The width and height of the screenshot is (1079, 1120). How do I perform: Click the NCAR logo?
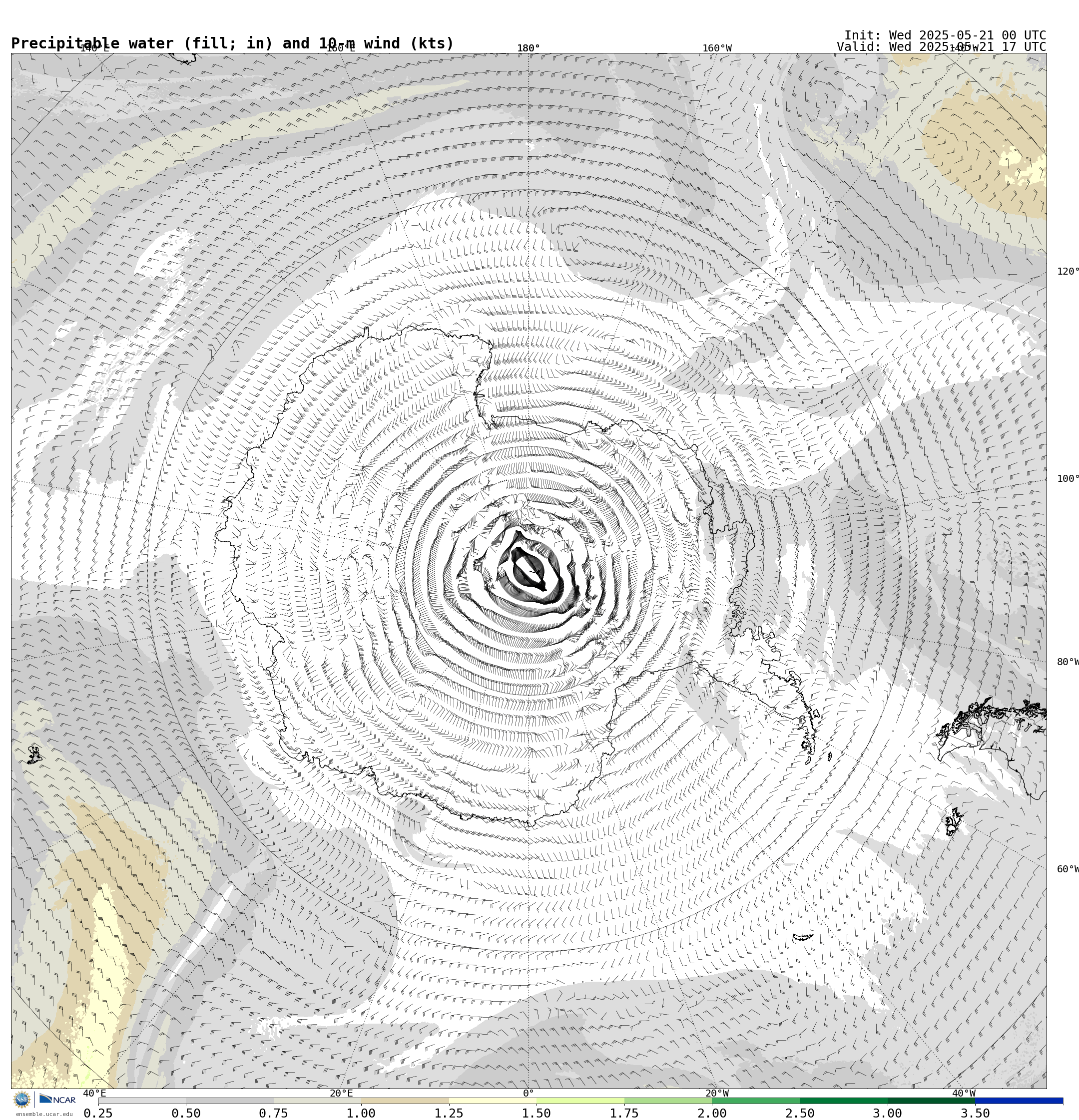tap(57, 1100)
